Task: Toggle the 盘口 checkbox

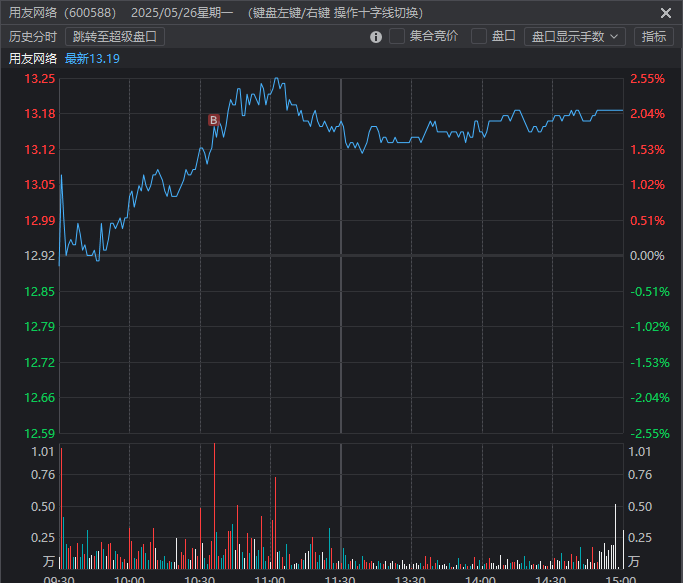Action: point(479,37)
